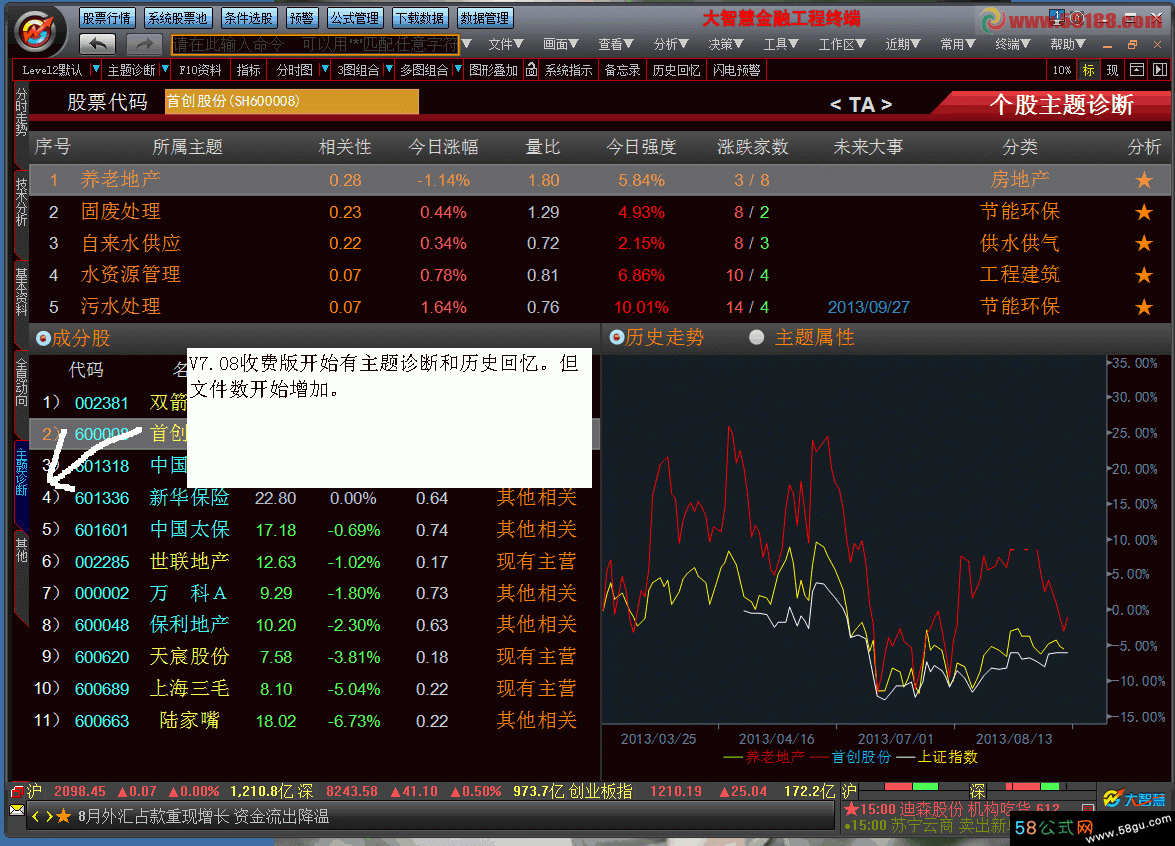Click star analysis icon for 养老地产 row
Screen dimensions: 1175x846
[1144, 180]
